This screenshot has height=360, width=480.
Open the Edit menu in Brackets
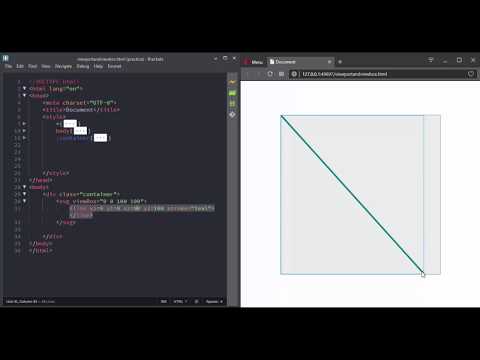point(20,66)
